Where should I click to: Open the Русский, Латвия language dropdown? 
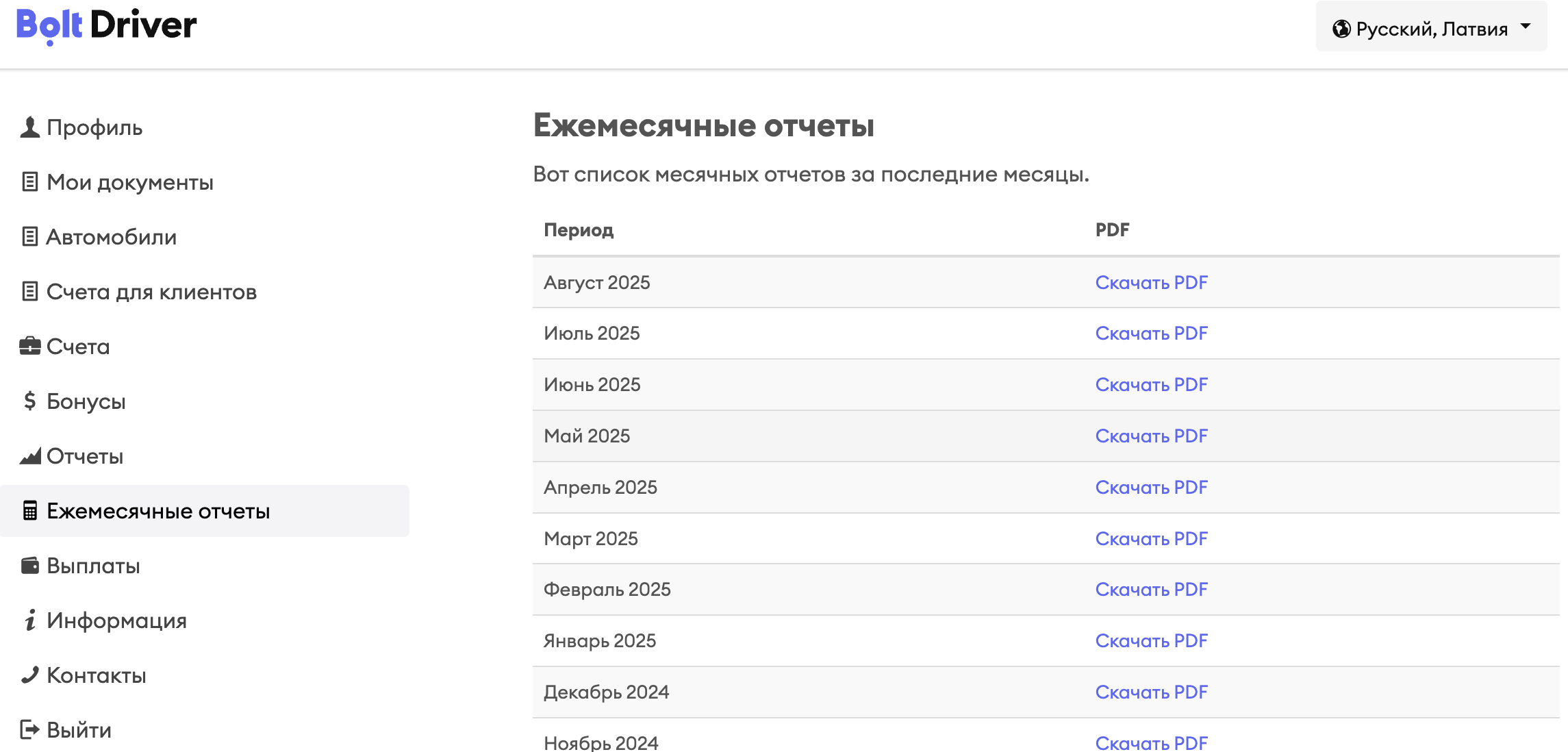click(x=1429, y=27)
